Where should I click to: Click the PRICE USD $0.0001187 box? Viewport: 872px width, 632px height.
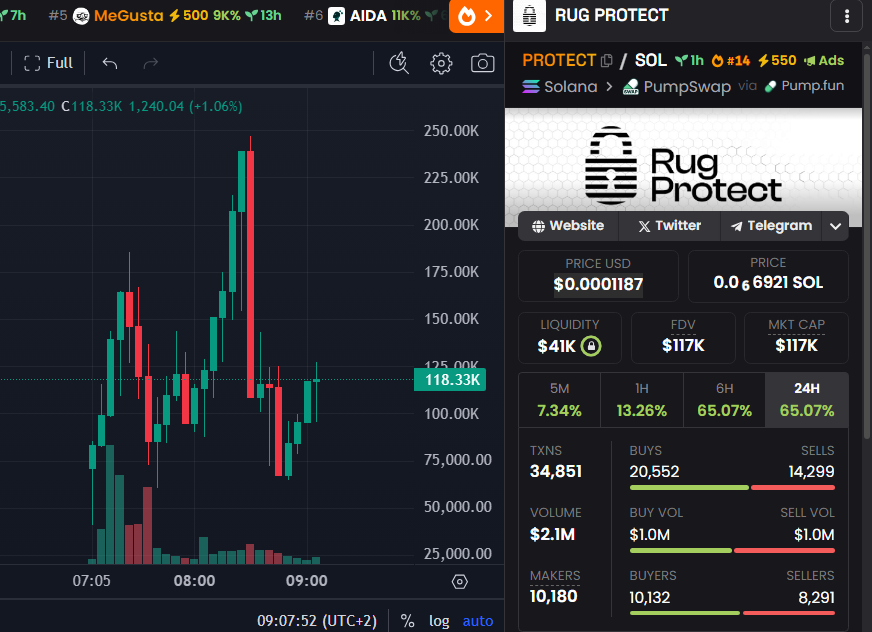point(598,276)
